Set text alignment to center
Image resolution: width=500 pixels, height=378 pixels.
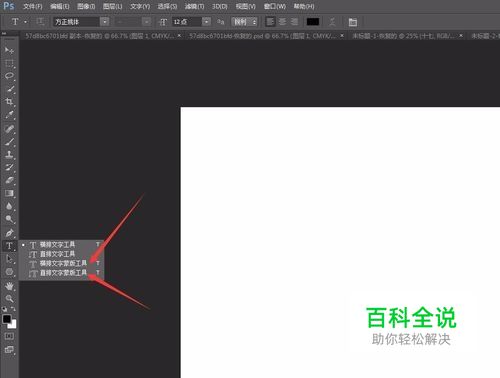[x=282, y=22]
